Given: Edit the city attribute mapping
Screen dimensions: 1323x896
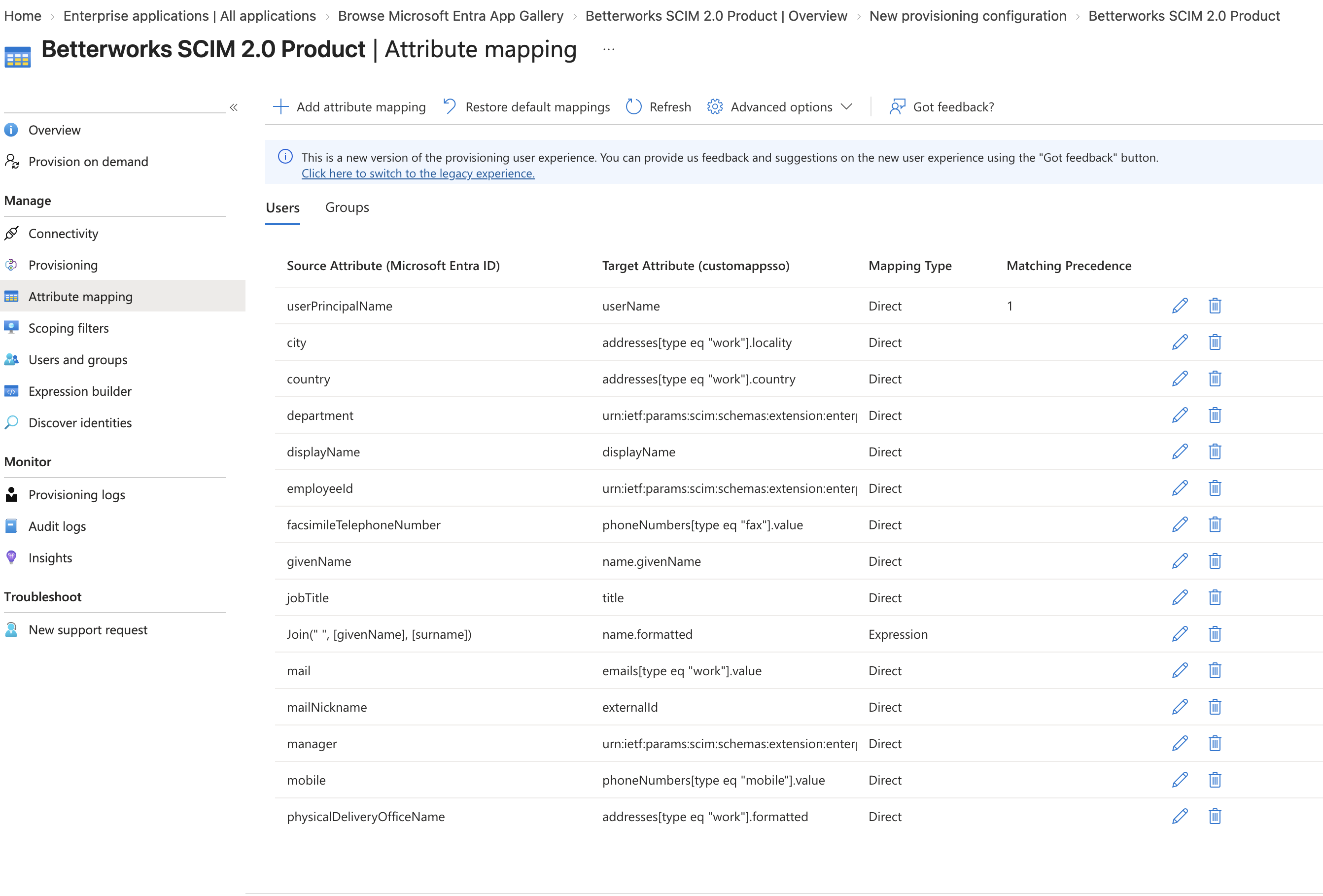Looking at the screenshot, I should coord(1180,342).
